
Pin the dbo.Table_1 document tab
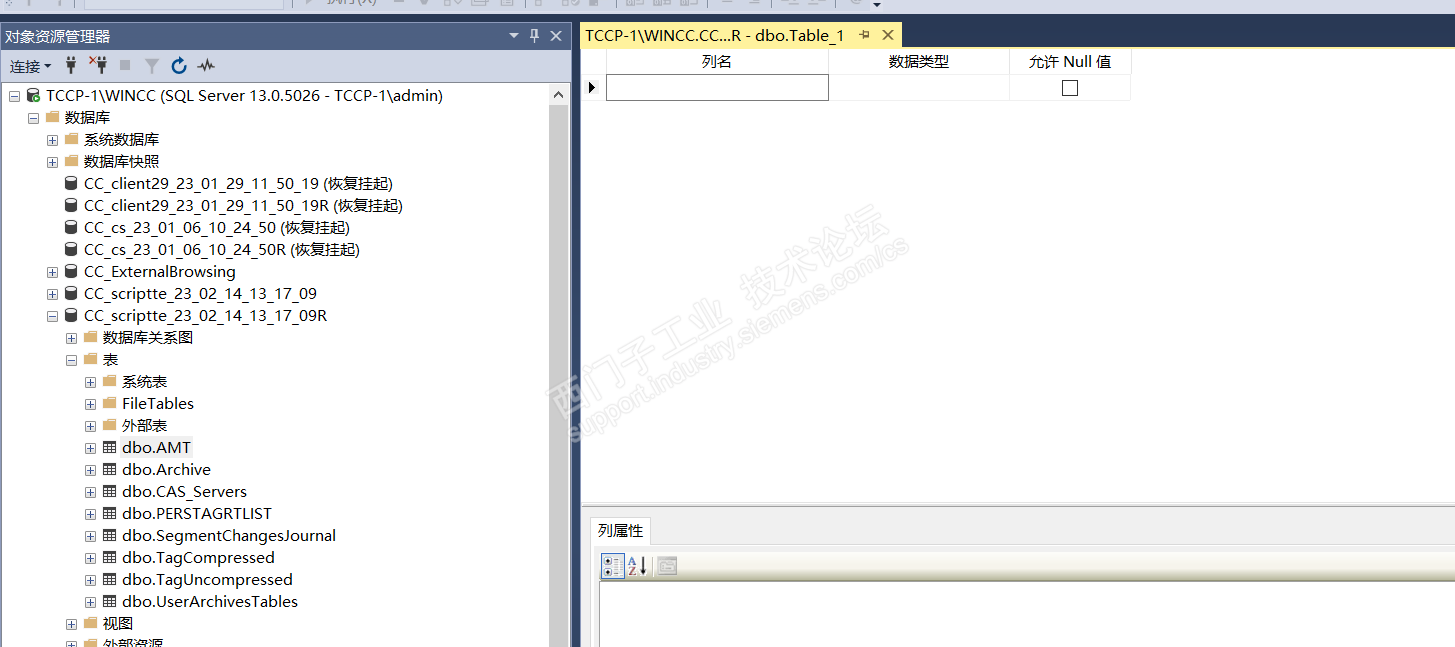(864, 35)
